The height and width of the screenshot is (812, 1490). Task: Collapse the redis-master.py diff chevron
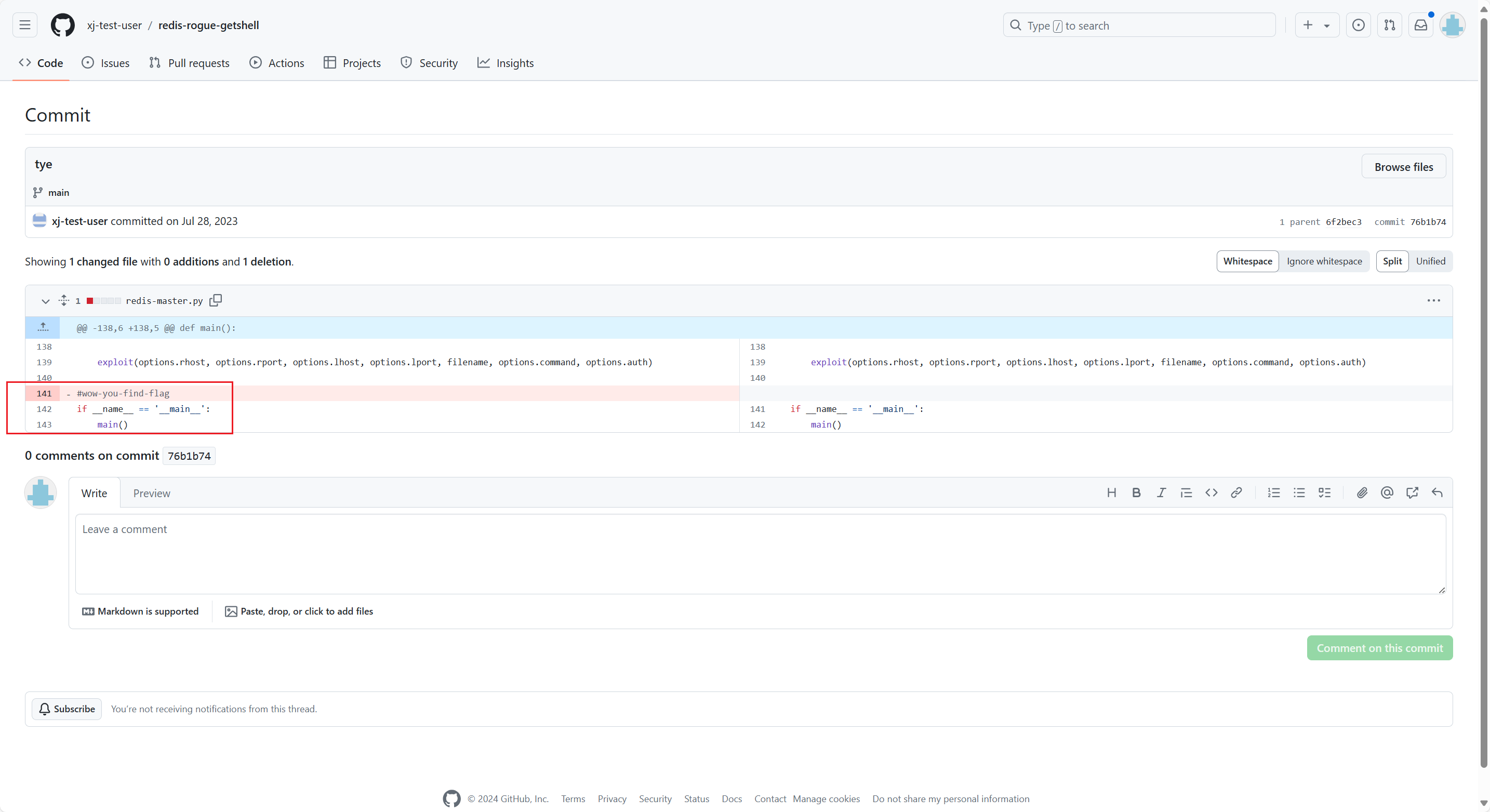point(45,301)
